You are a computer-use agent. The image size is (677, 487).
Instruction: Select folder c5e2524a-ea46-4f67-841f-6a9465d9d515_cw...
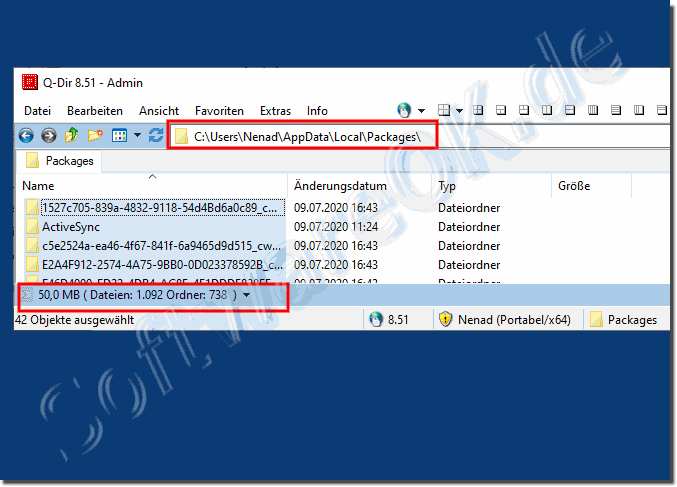coord(161,246)
